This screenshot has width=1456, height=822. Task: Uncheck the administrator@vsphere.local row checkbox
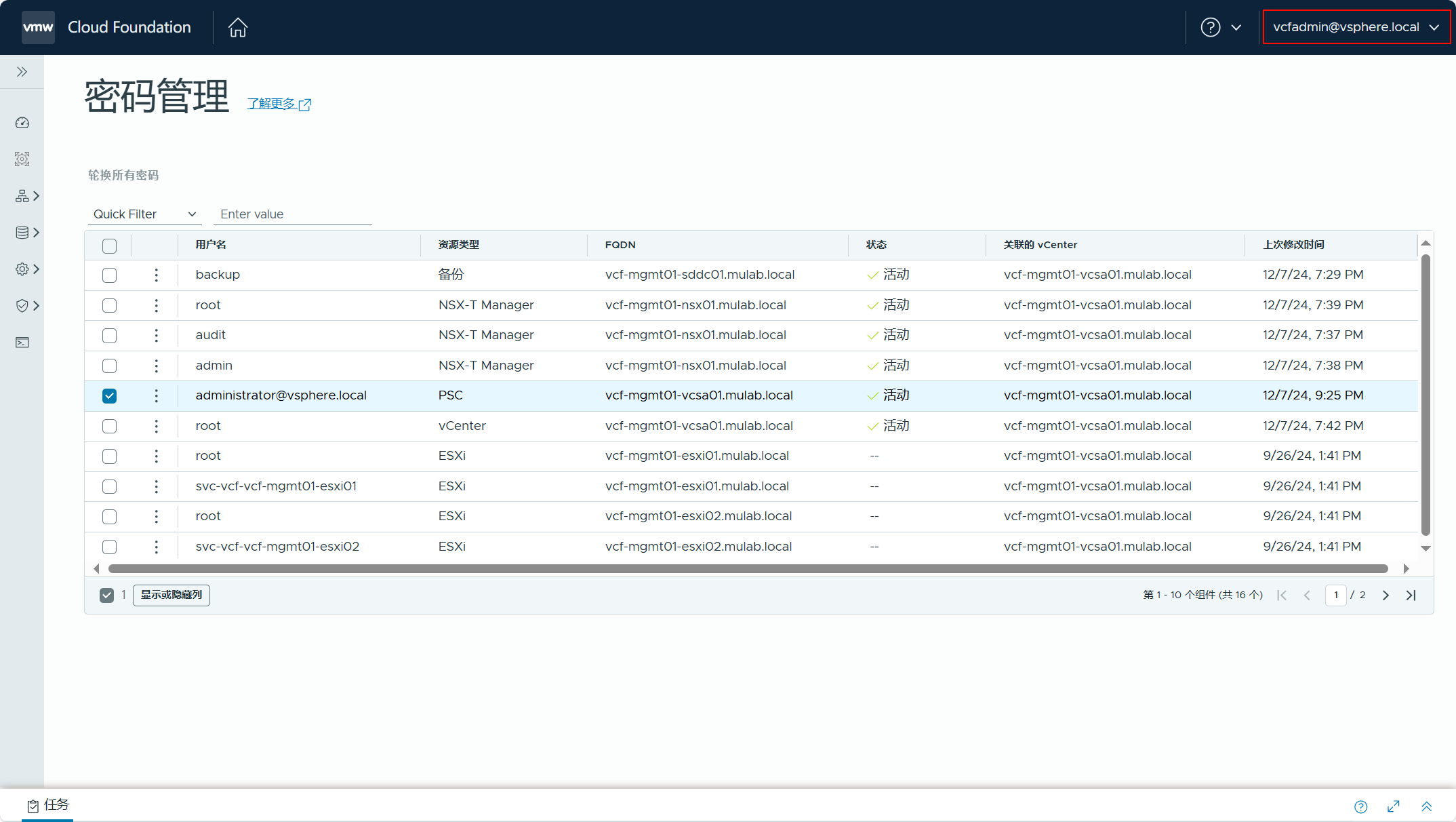coord(109,395)
